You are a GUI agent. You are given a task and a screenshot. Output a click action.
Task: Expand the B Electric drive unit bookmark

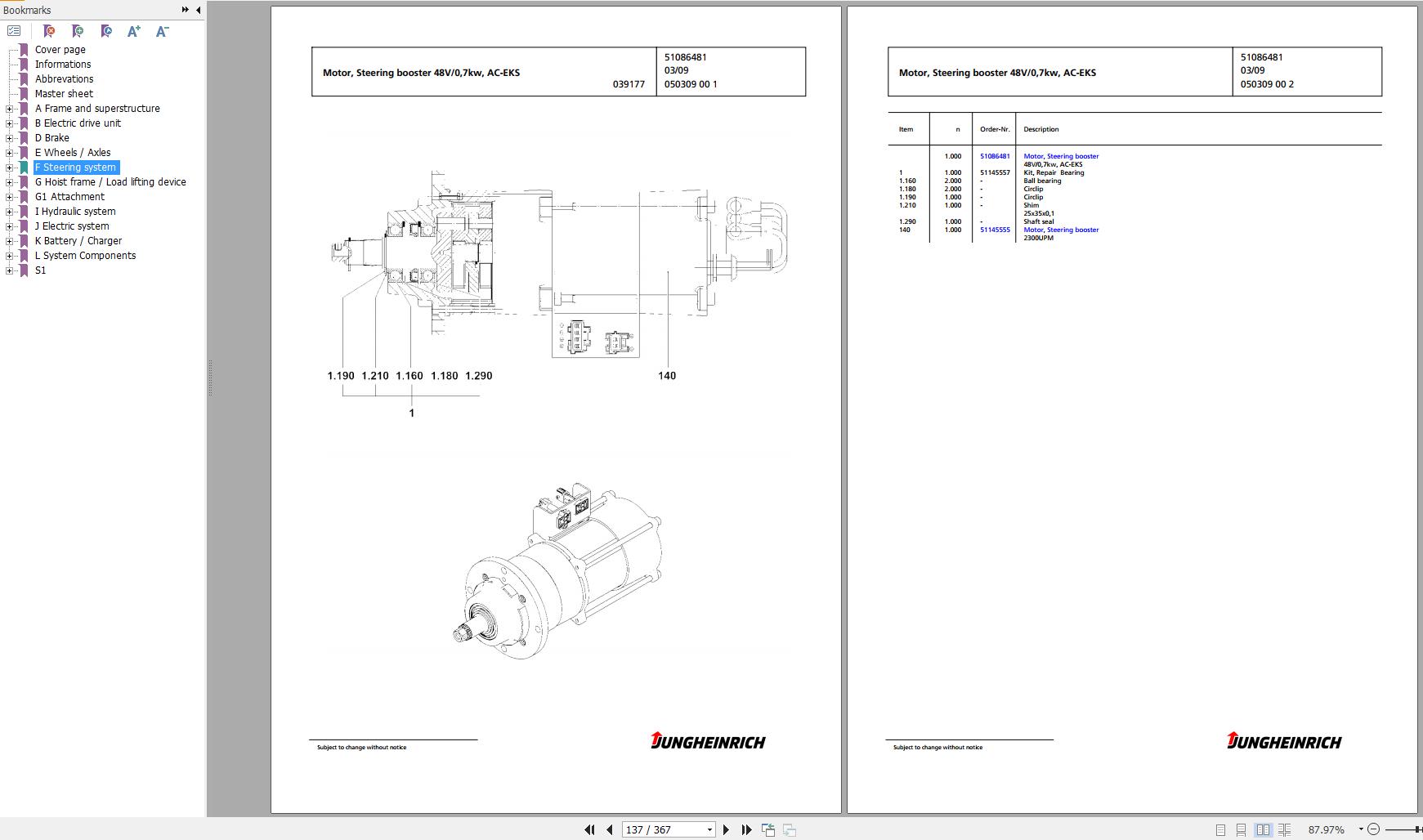tap(10, 123)
